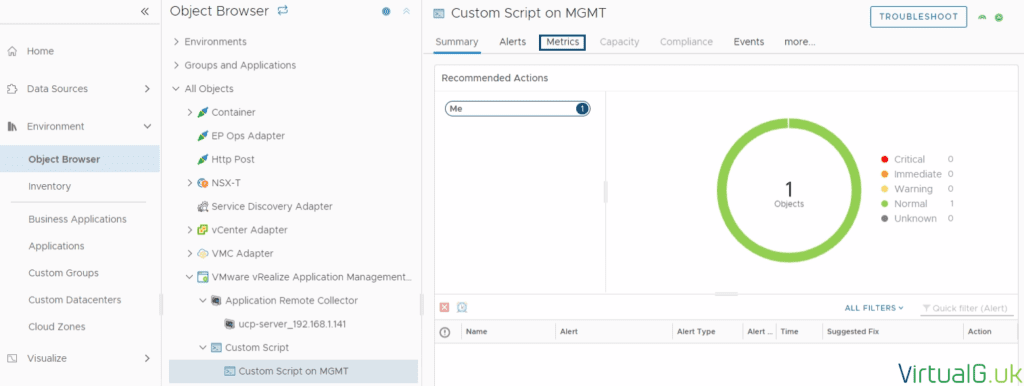Viewport: 1024px width, 386px height.
Task: Click the Quick filter (Alert) input
Action: (x=968, y=308)
